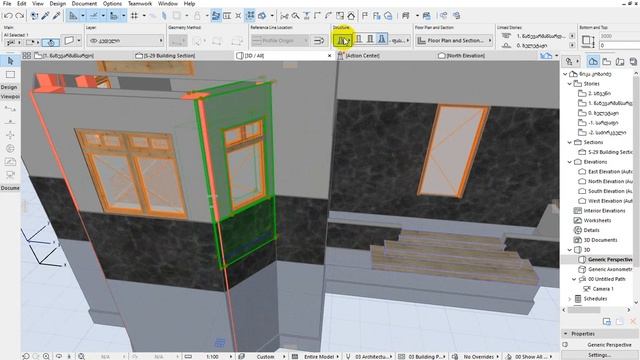
Task: Select the complex profile structure icon
Action: (382, 39)
